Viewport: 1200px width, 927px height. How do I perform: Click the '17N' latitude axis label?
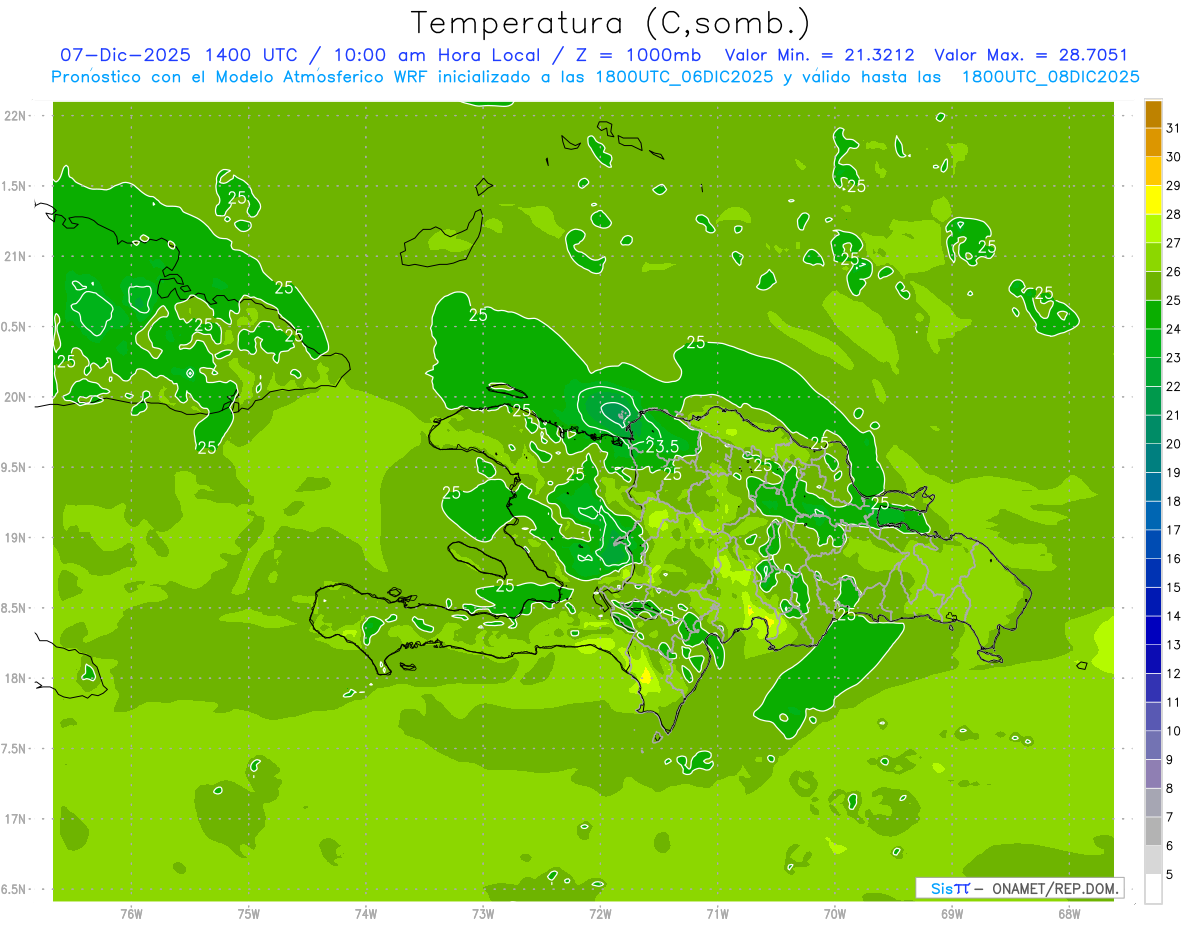[x=15, y=819]
